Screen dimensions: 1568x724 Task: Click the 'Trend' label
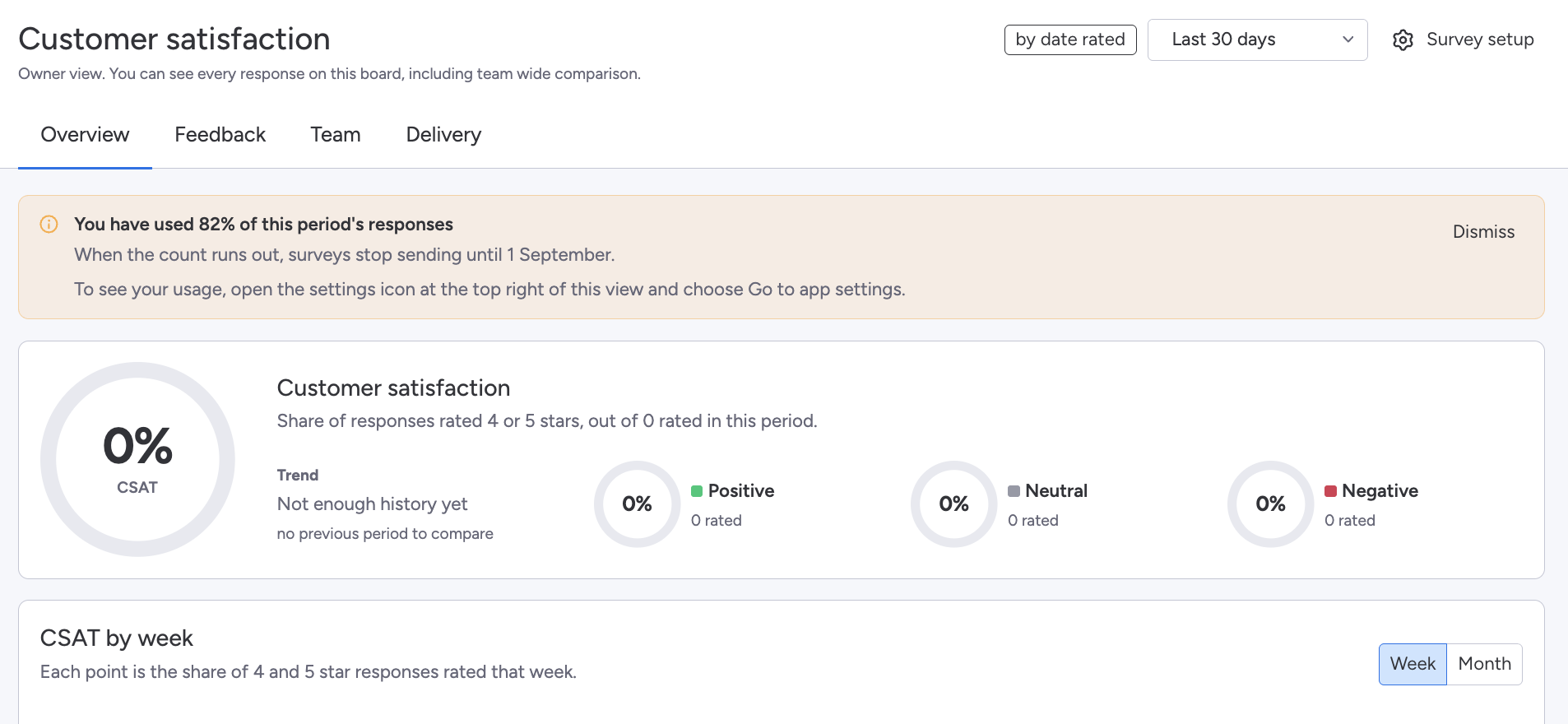(298, 476)
